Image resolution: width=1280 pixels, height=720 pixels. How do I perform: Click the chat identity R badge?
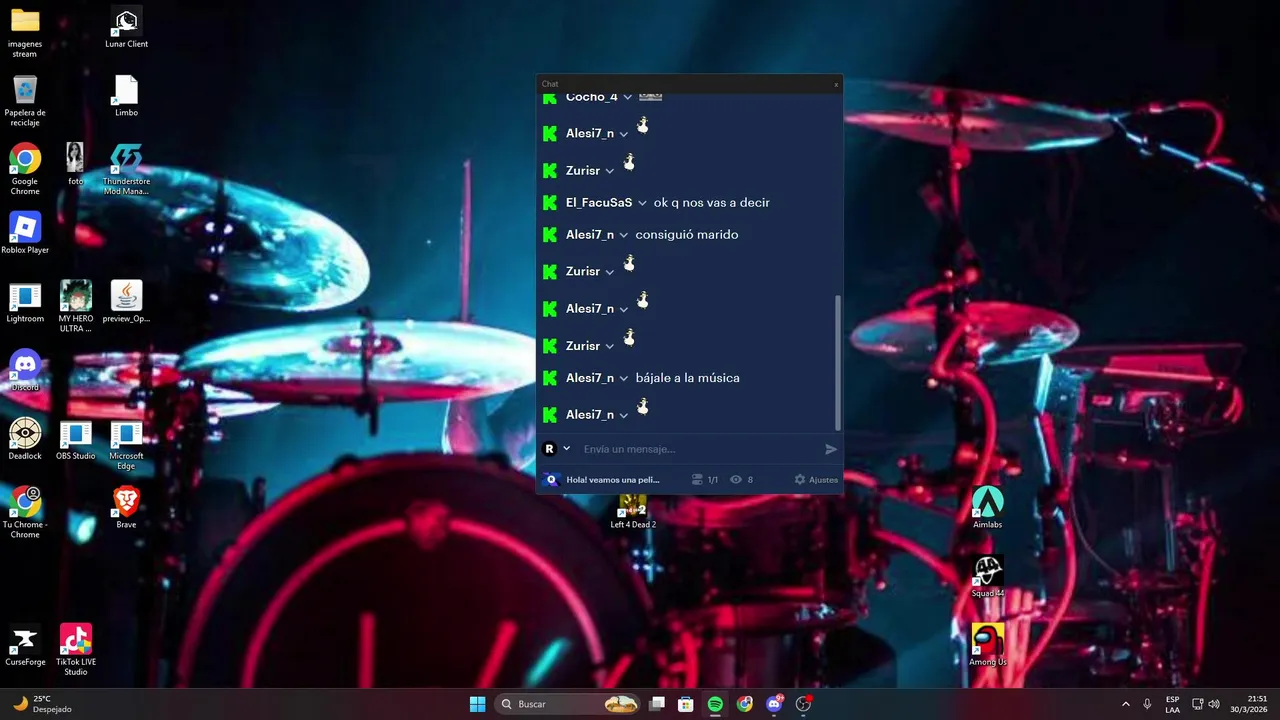pyautogui.click(x=549, y=449)
